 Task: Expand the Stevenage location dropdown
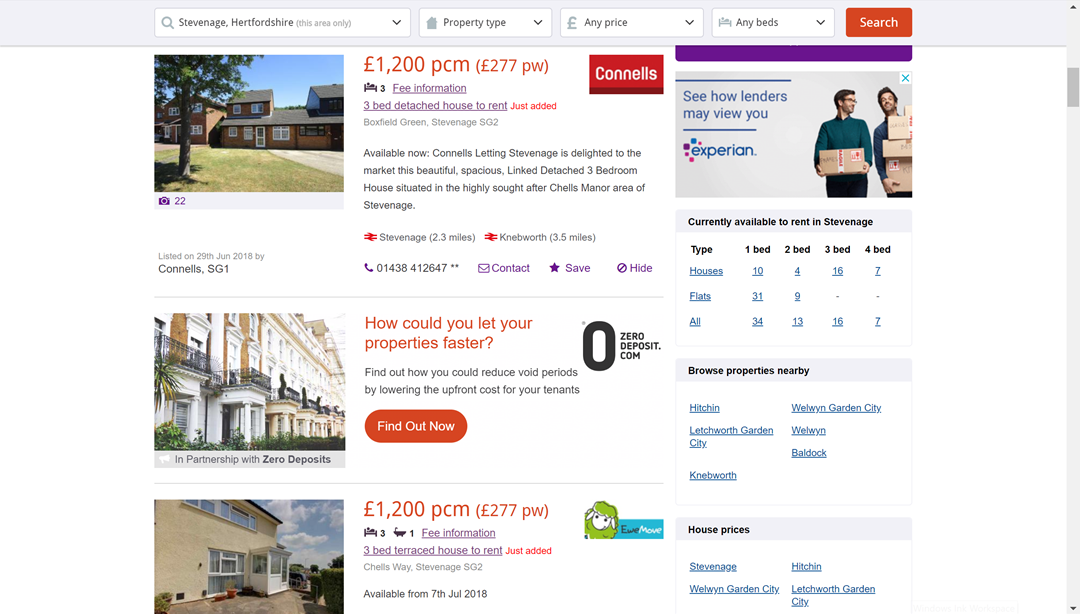coord(282,23)
